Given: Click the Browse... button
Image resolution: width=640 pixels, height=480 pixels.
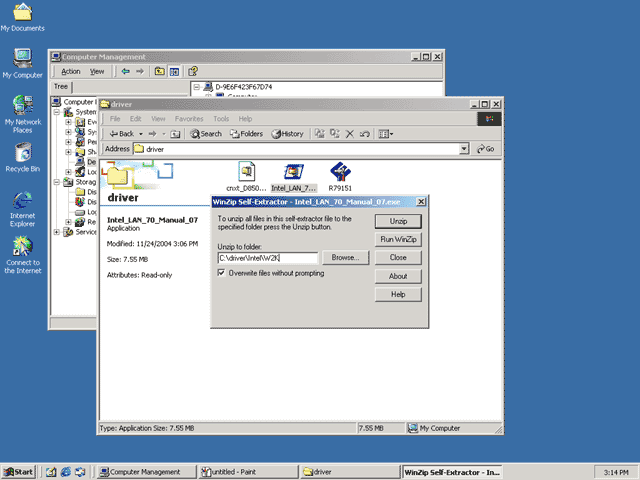Looking at the screenshot, I should (x=345, y=258).
